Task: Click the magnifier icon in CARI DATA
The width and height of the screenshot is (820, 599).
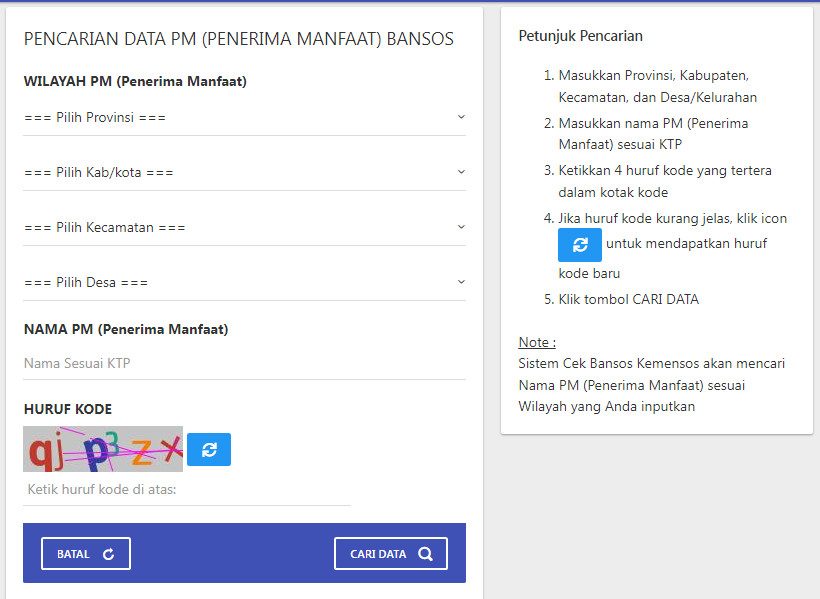Action: [425, 554]
